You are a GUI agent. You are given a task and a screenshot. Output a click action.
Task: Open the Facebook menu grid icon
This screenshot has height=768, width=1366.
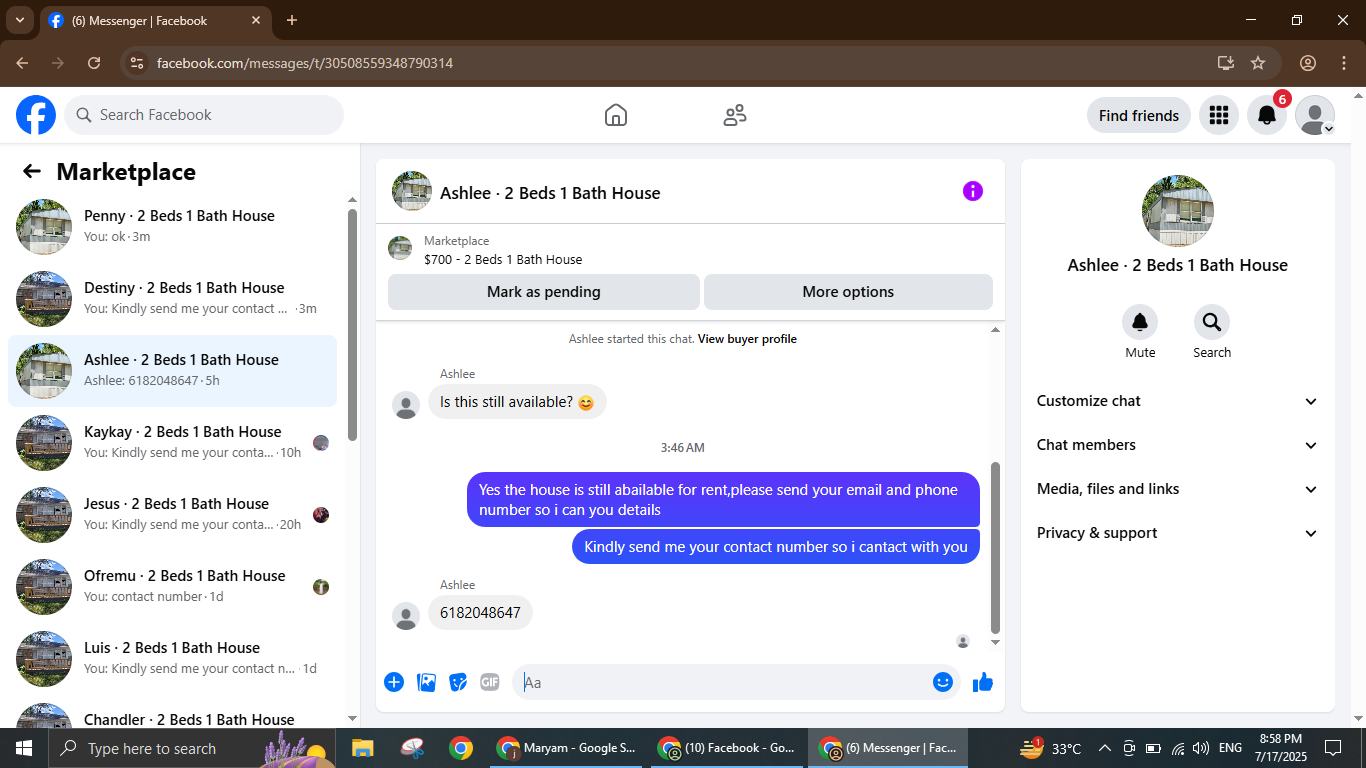pos(1219,115)
